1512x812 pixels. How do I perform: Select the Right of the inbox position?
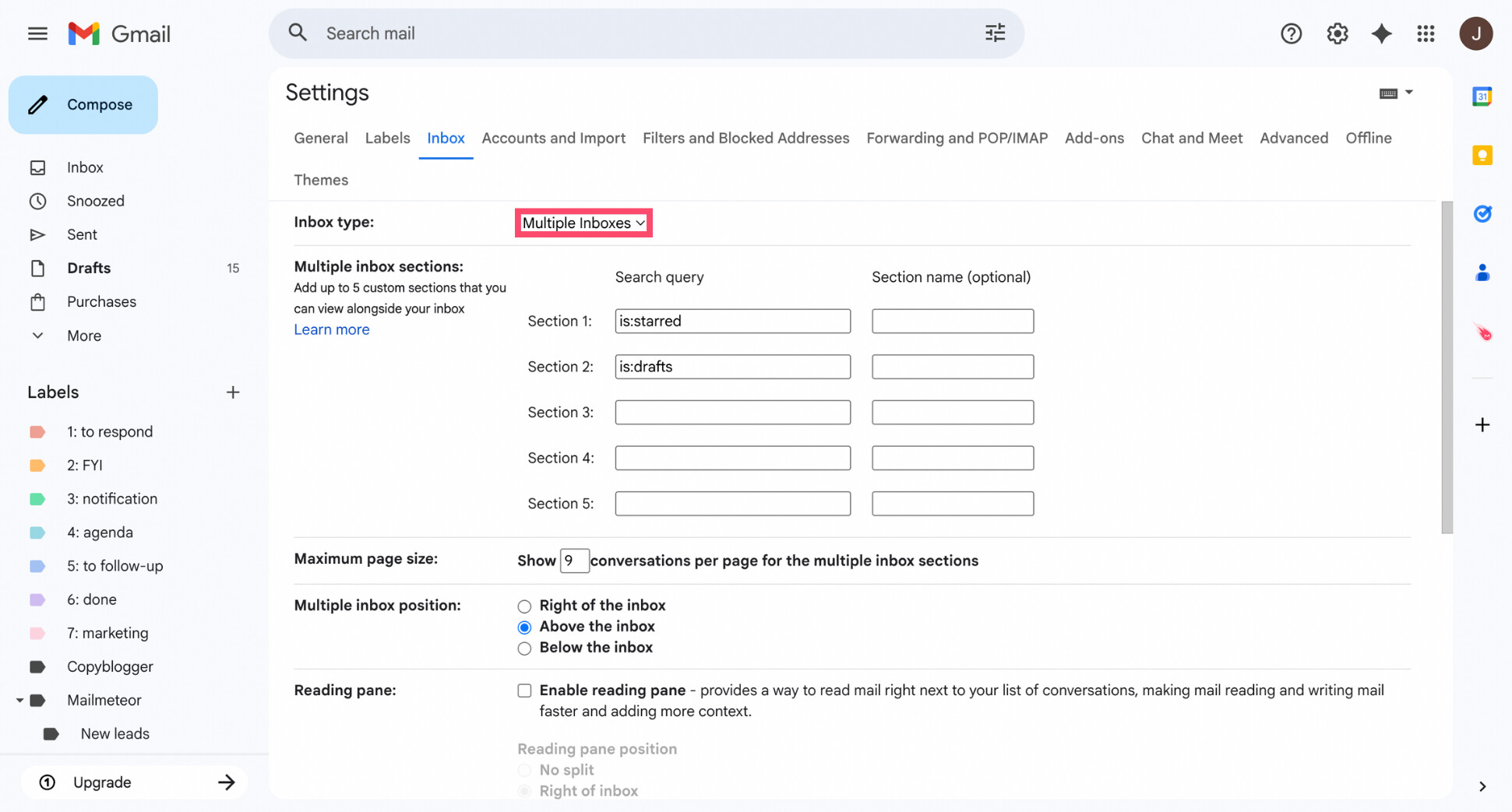point(524,606)
